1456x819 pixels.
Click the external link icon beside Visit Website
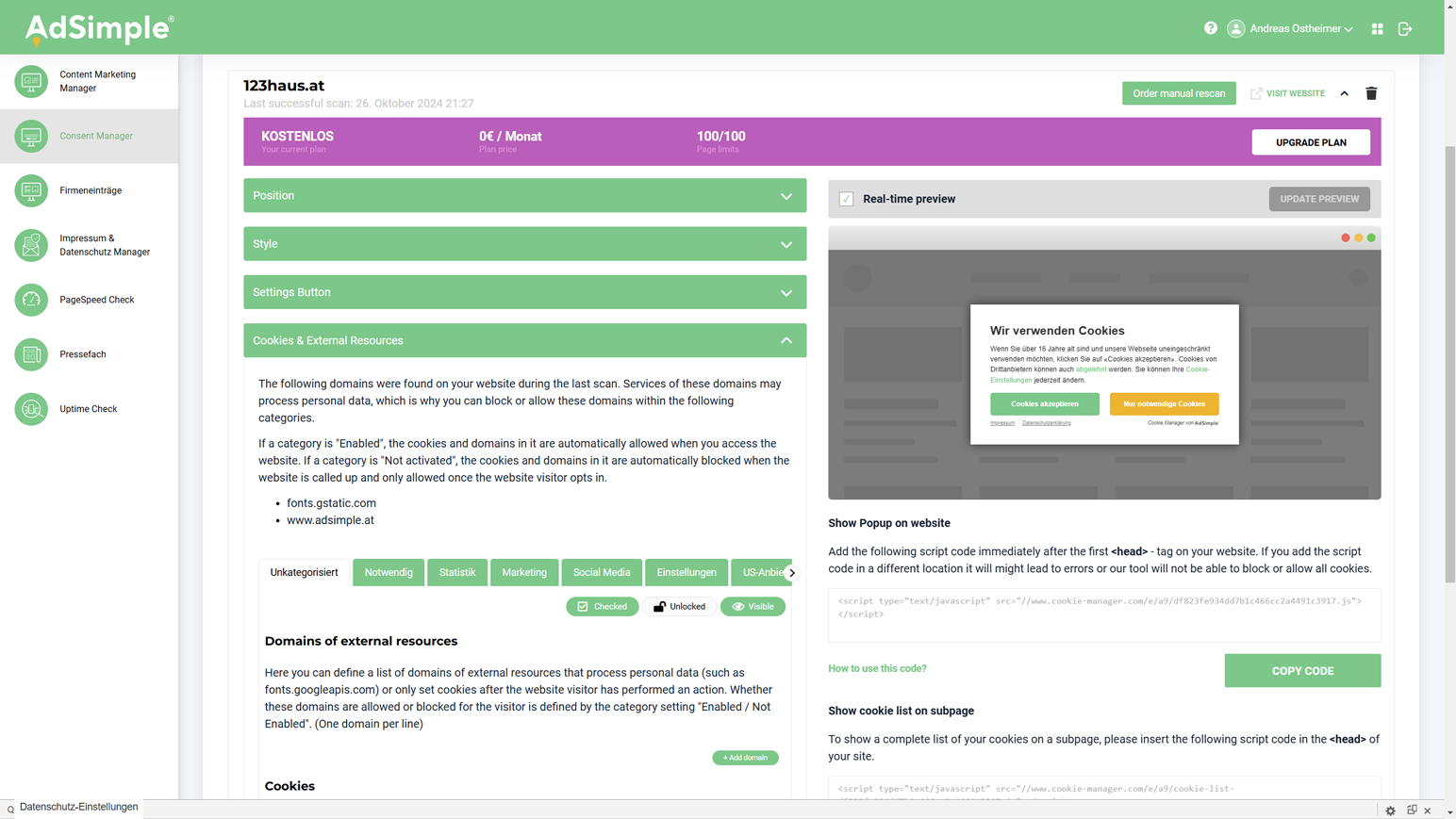coord(1256,93)
